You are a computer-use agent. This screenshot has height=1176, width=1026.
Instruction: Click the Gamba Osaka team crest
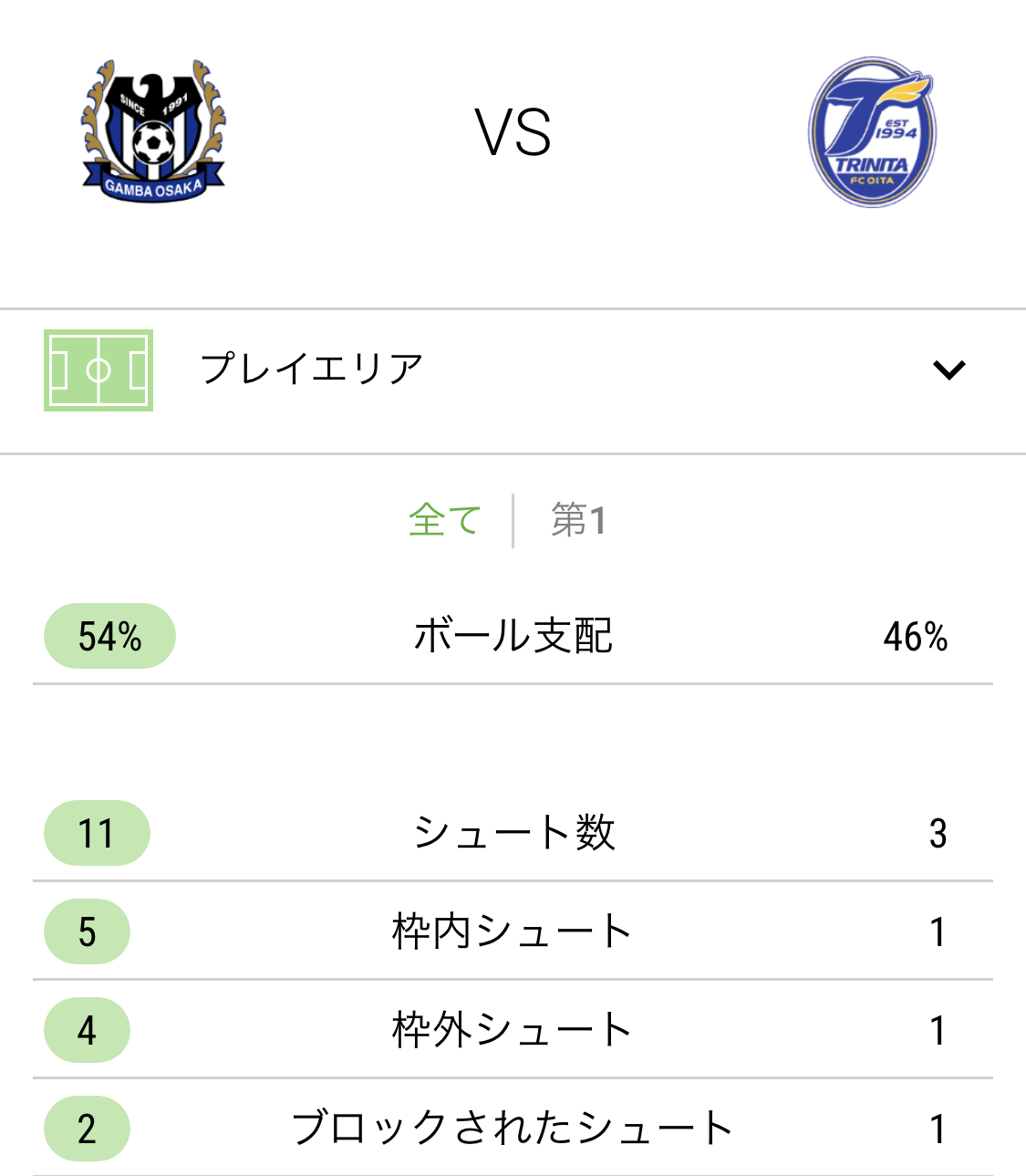click(153, 131)
